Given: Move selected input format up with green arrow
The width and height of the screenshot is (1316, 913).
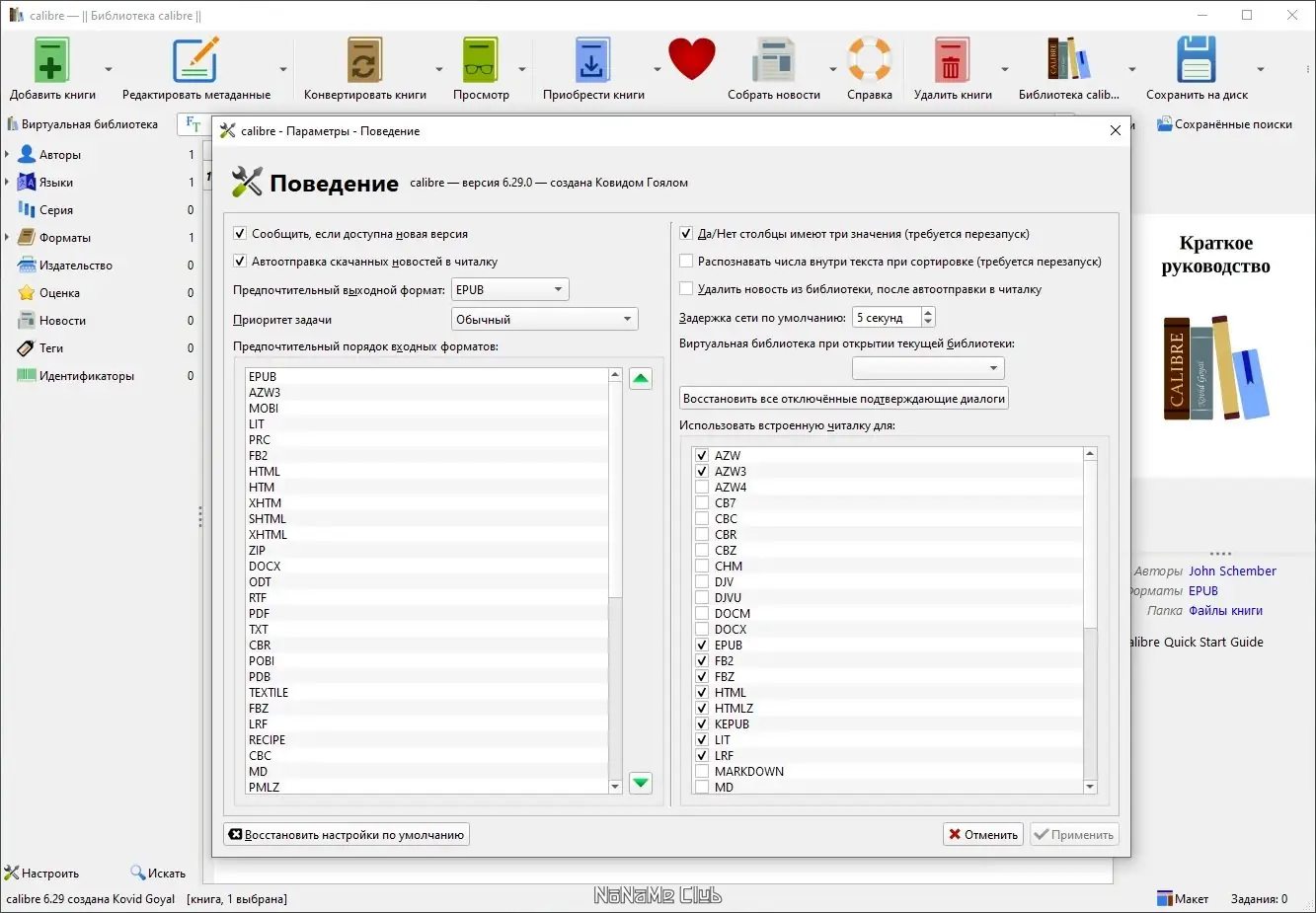Looking at the screenshot, I should [x=641, y=379].
